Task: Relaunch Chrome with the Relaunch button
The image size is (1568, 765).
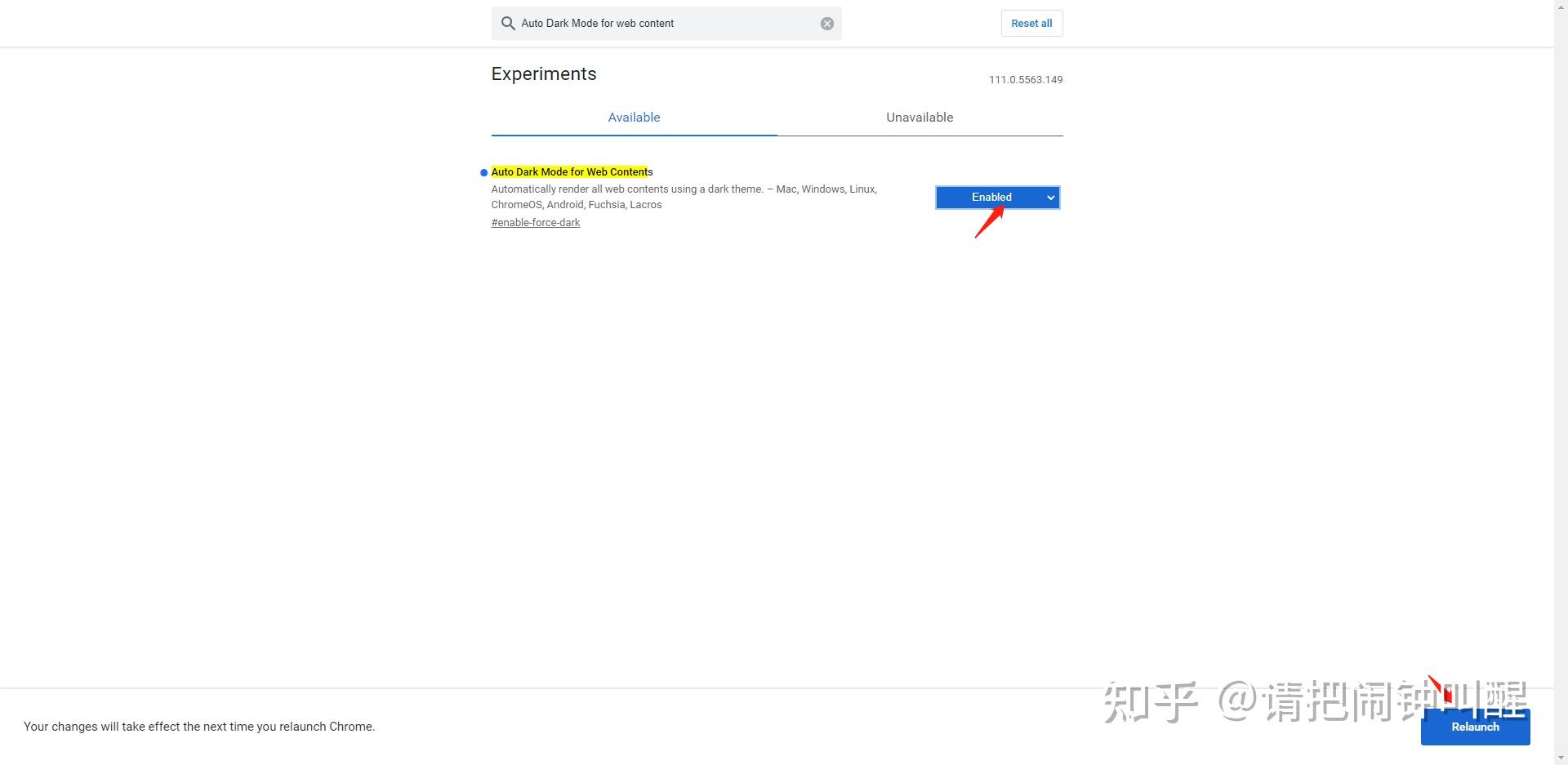Action: click(1475, 727)
